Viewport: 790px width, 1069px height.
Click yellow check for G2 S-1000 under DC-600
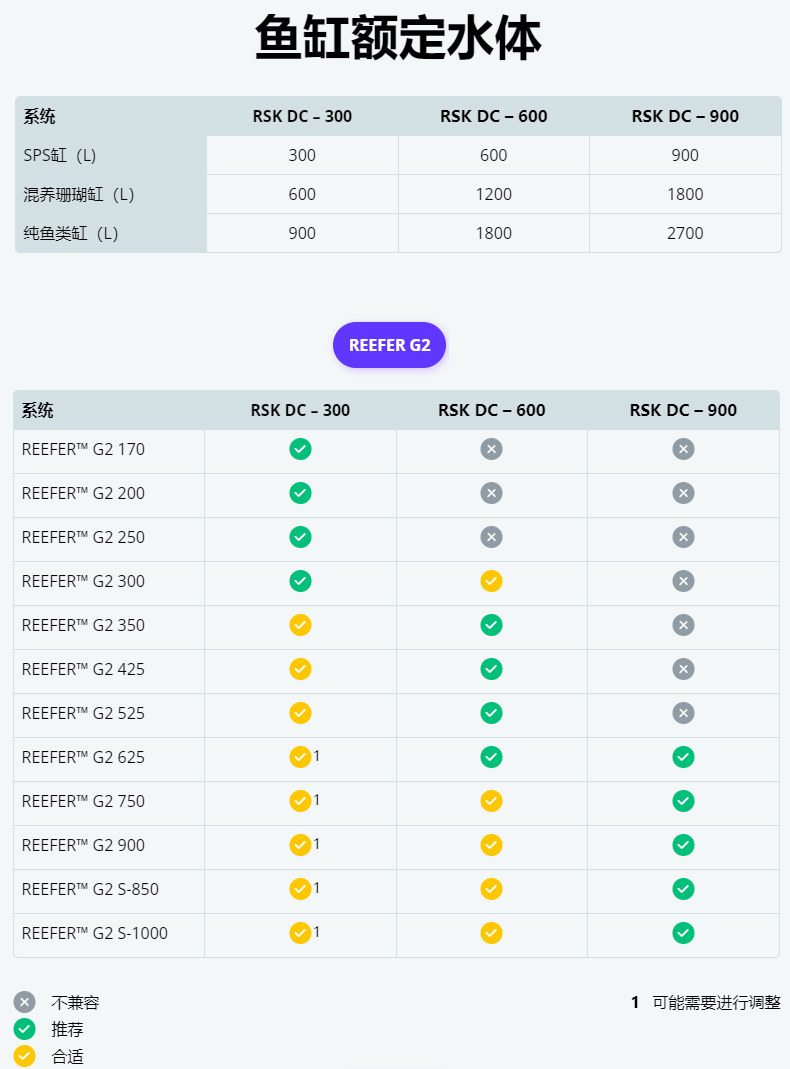[491, 933]
